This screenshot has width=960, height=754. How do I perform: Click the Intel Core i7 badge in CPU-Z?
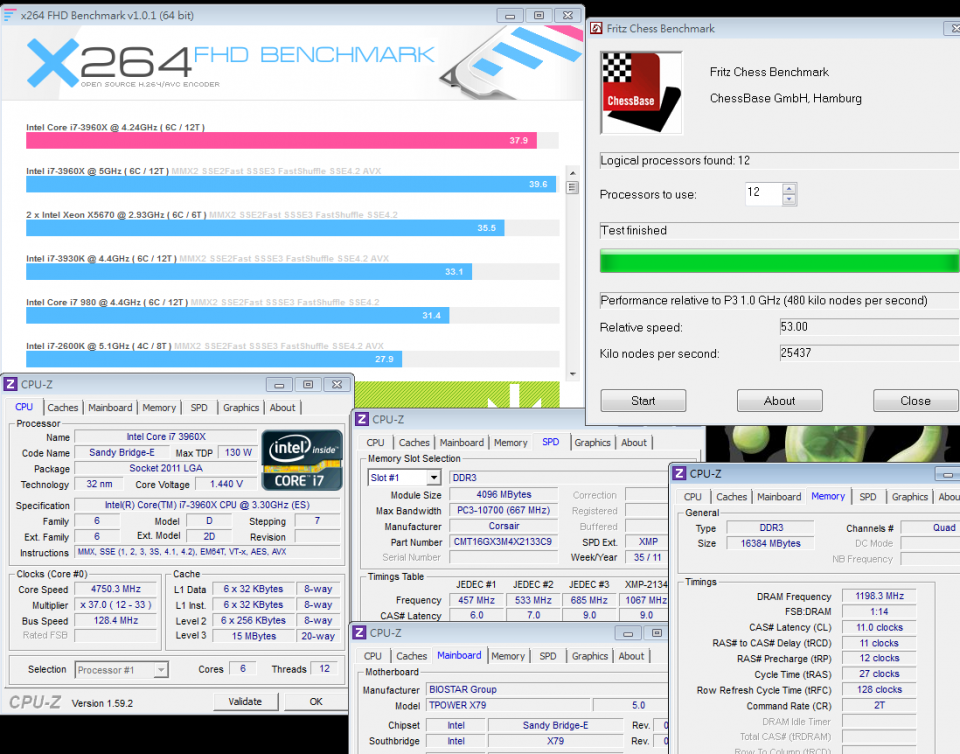pyautogui.click(x=301, y=459)
